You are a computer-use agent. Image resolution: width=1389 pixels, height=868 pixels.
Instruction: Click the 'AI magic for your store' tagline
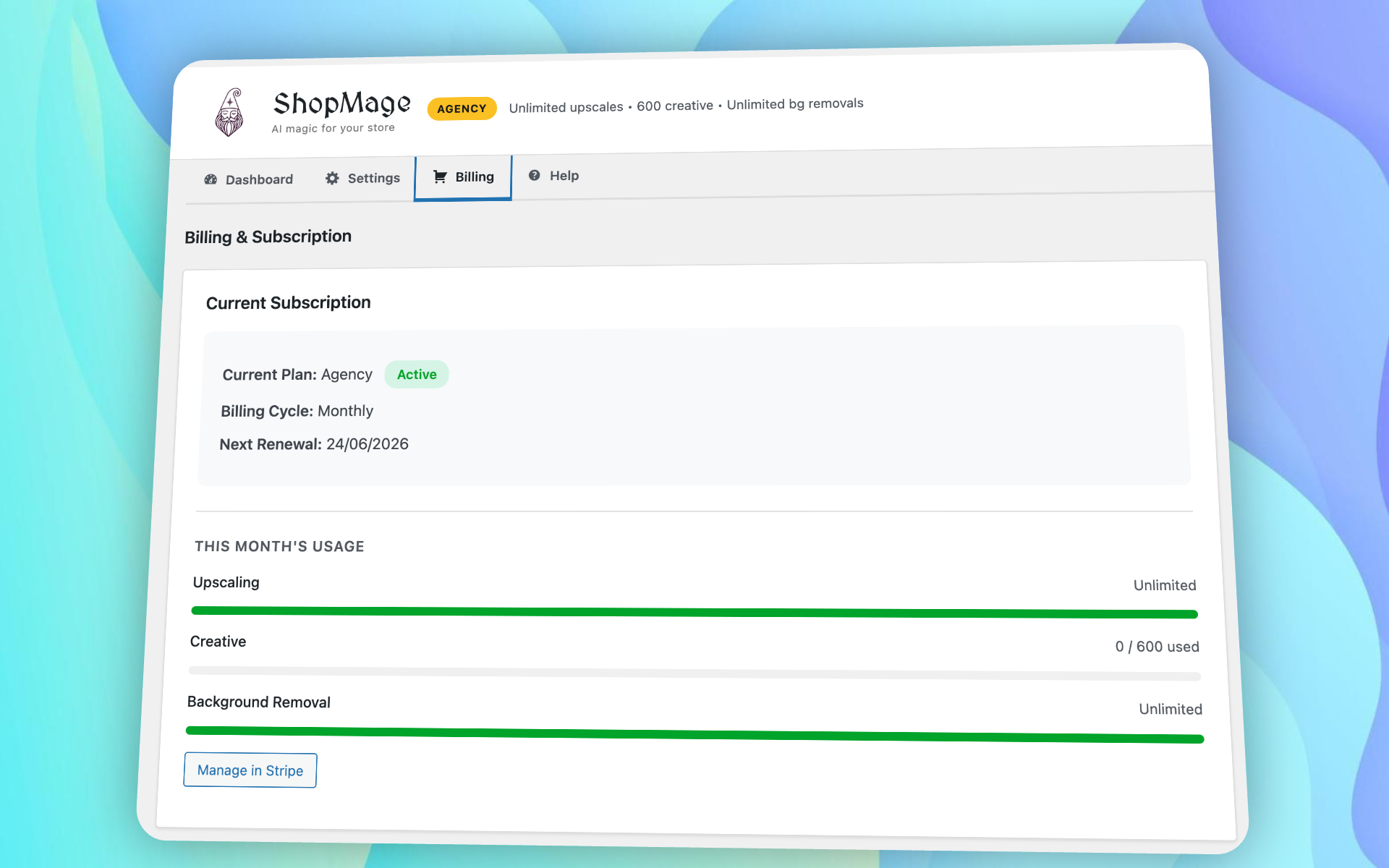coord(334,128)
